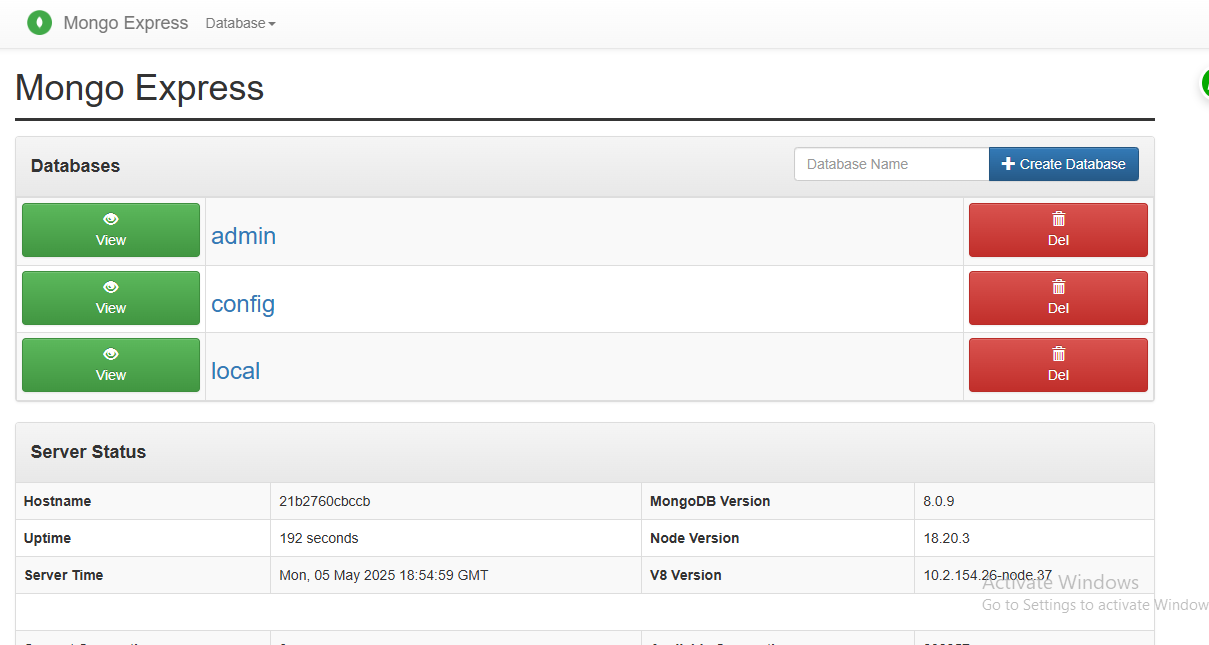The width and height of the screenshot is (1209, 645).
Task: Click the caret arrow next to Database
Action: (x=272, y=24)
